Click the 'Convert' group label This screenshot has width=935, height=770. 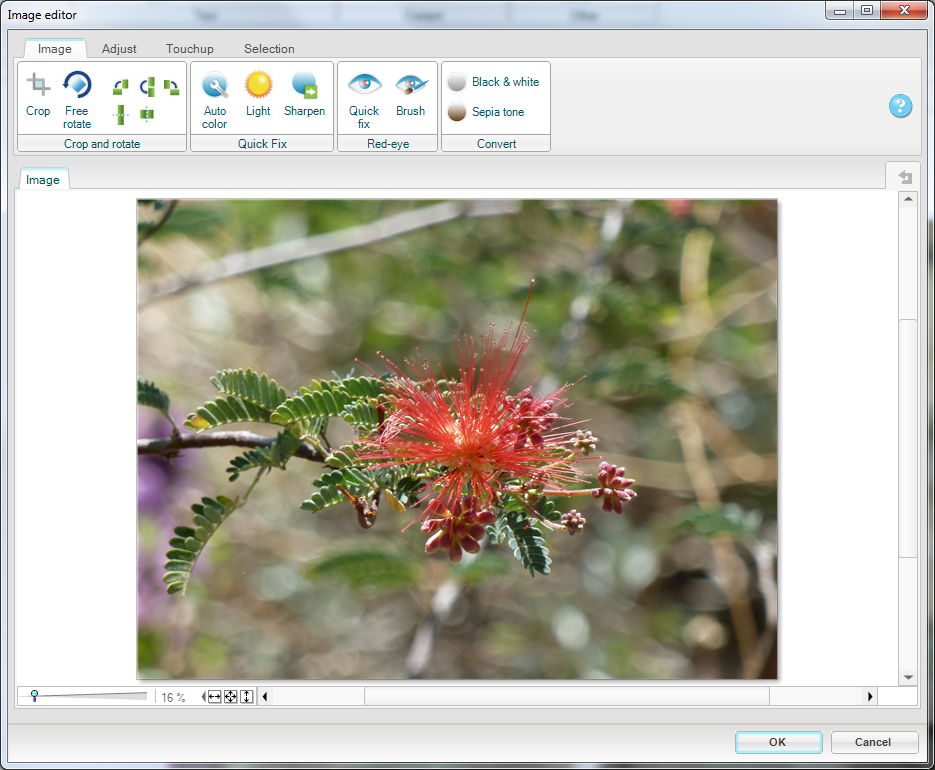click(x=497, y=144)
